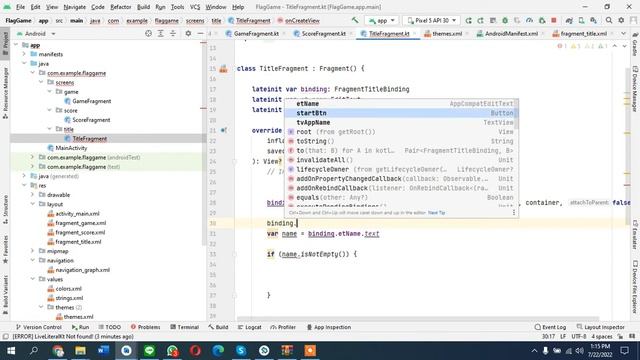Expand the mipmap folder
The height and width of the screenshot is (360, 640).
point(32,251)
